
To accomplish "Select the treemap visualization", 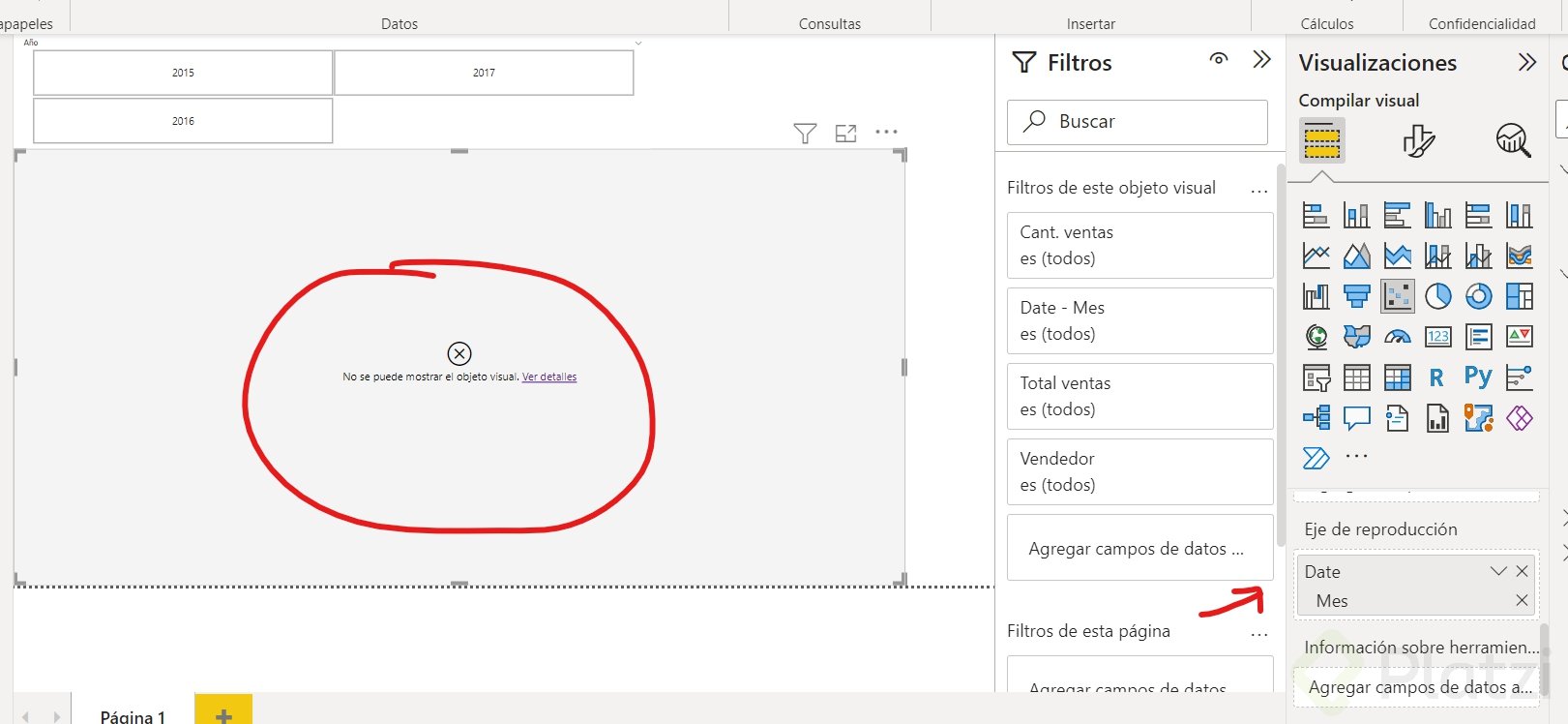I will pyautogui.click(x=1519, y=296).
